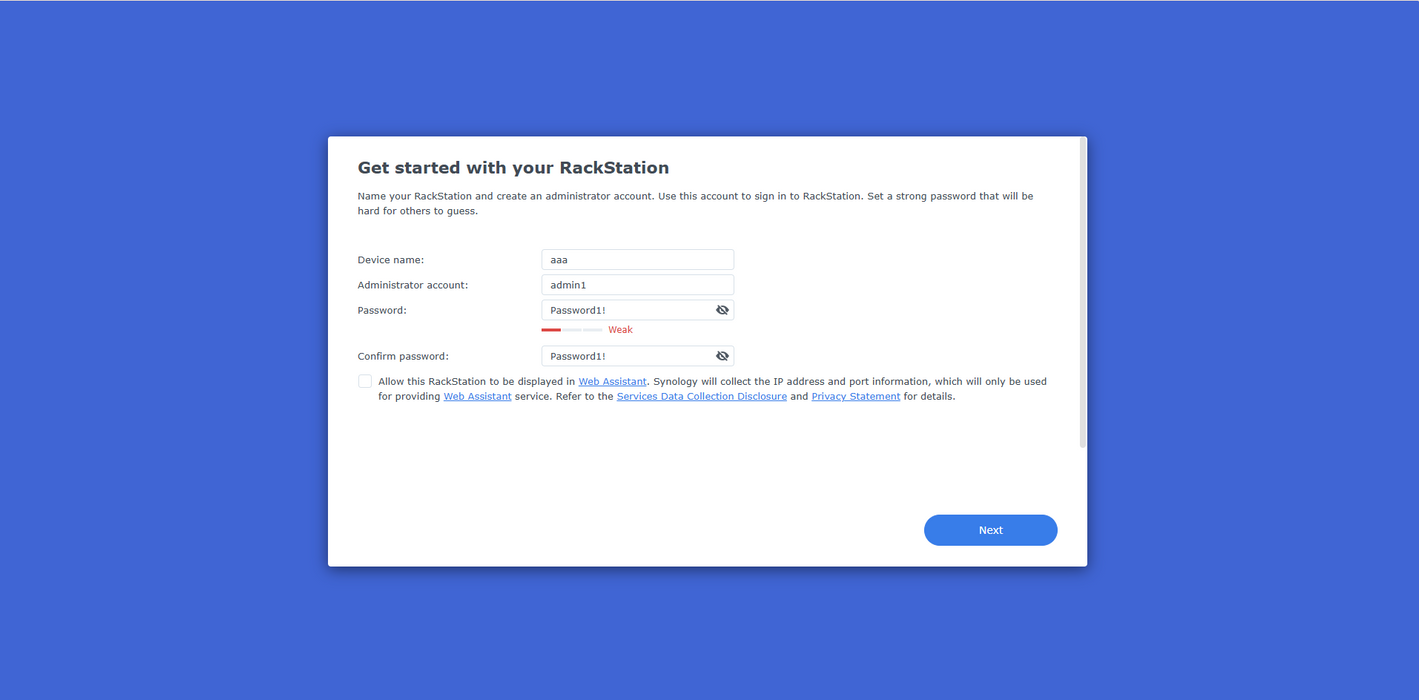The height and width of the screenshot is (700, 1419).
Task: Toggle visibility eye icon in Password field
Action: (x=722, y=310)
